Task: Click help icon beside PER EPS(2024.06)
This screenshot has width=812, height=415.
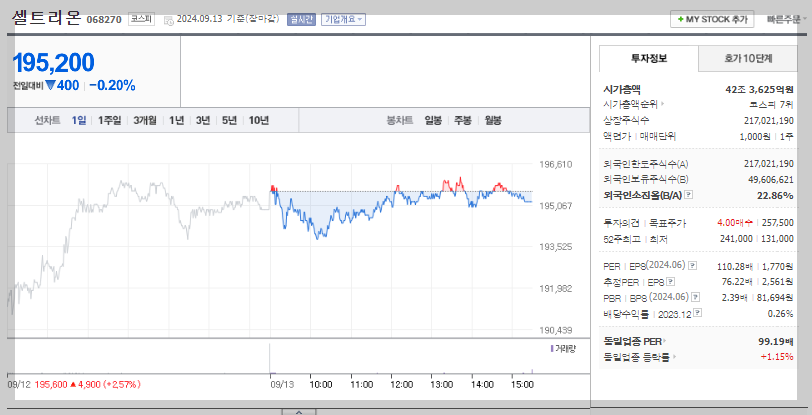Action: [692, 266]
